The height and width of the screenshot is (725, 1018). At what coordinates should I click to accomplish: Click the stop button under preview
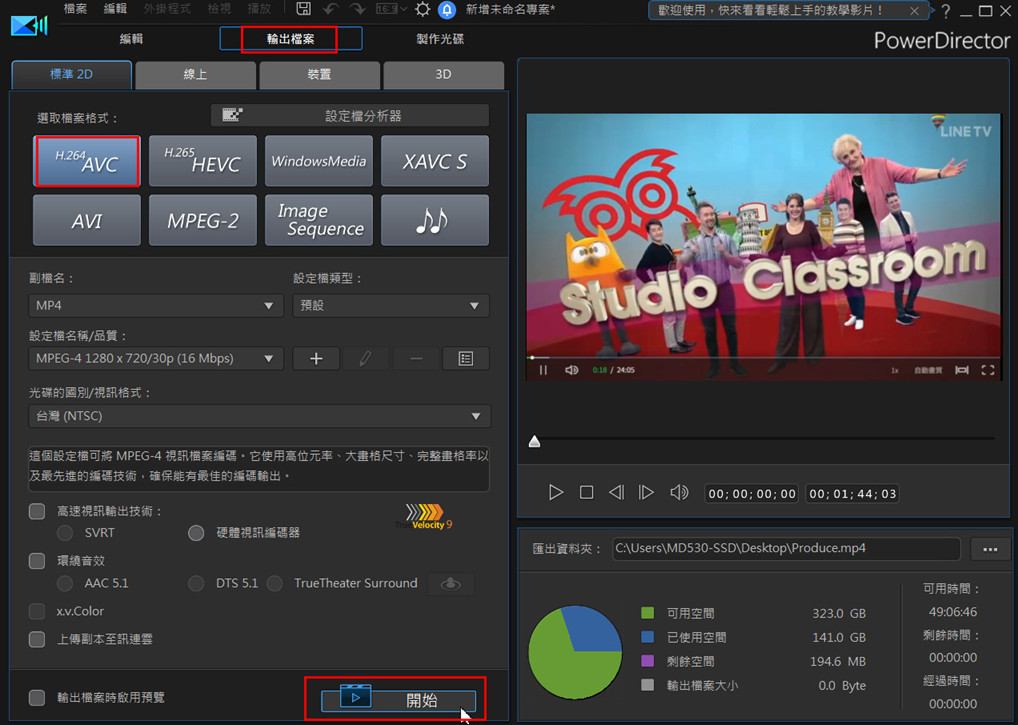[587, 493]
